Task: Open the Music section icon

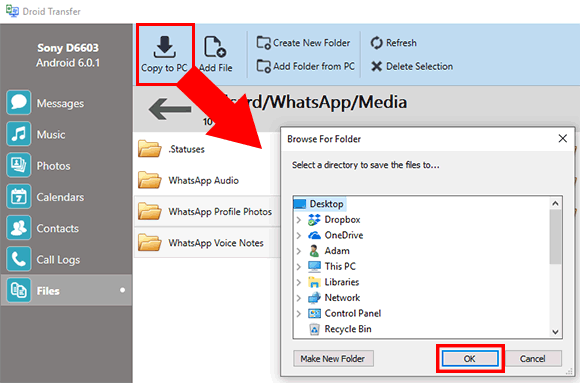Action: pos(18,134)
